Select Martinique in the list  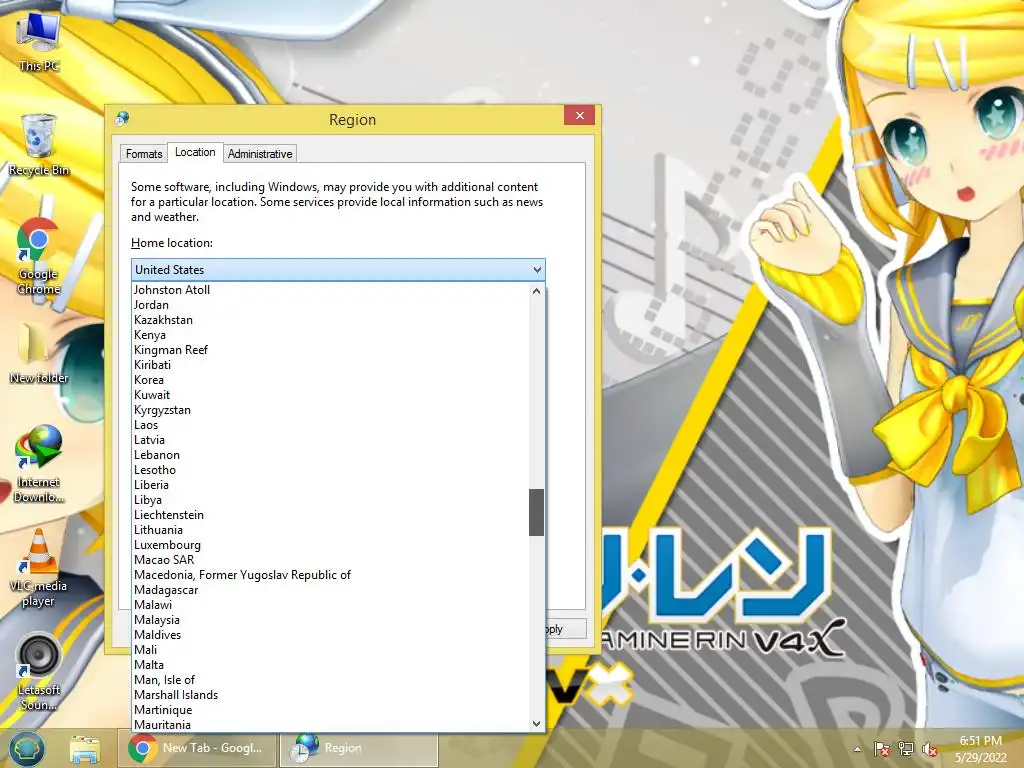pyautogui.click(x=330, y=711)
